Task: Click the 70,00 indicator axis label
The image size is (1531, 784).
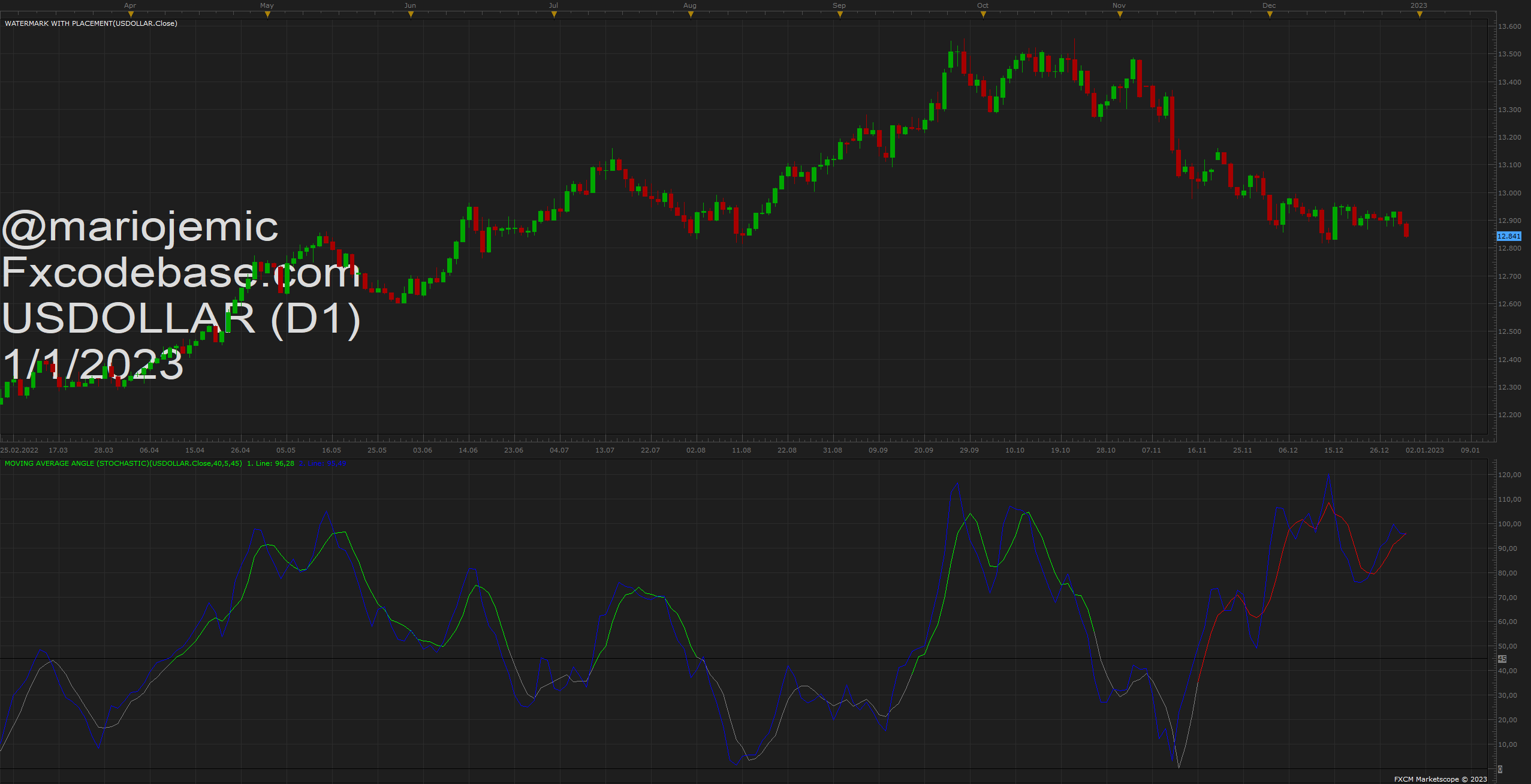Action: 1508,598
